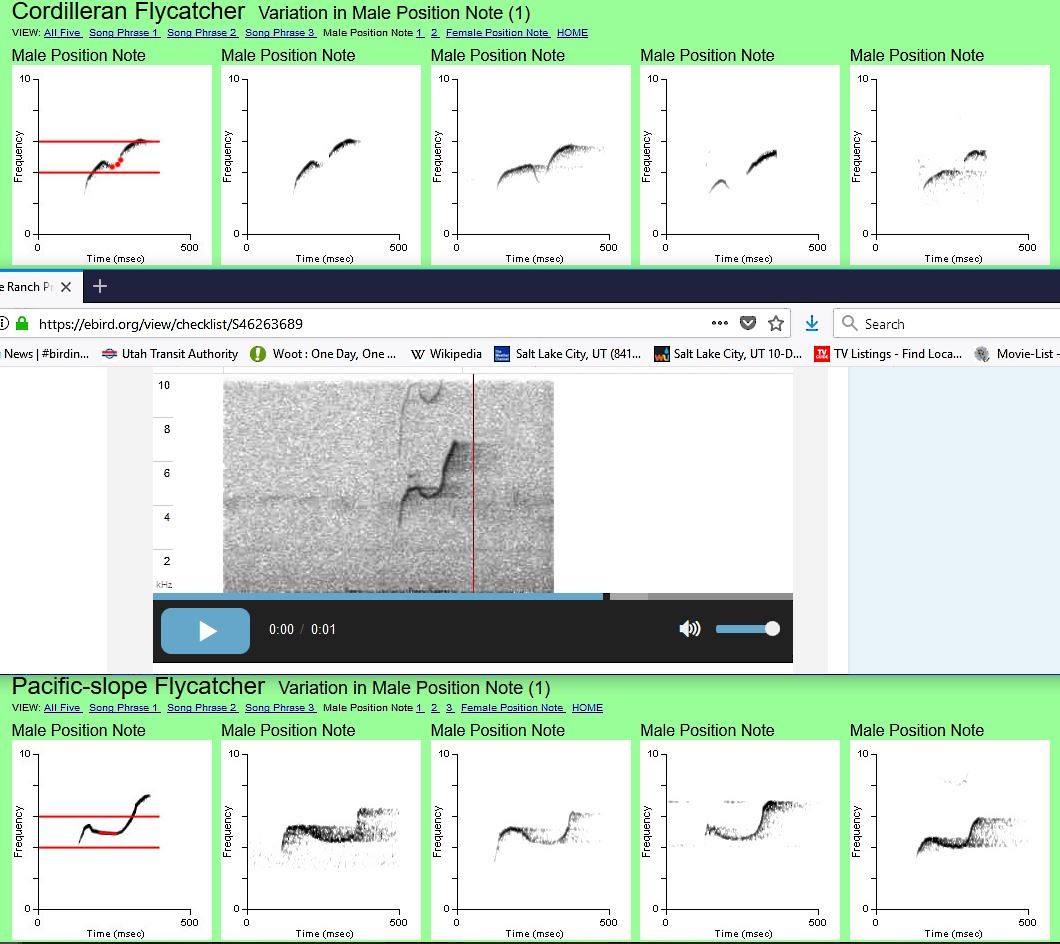Open the page actions three-dot menu
Viewport: 1060px width, 944px height.
pos(720,323)
